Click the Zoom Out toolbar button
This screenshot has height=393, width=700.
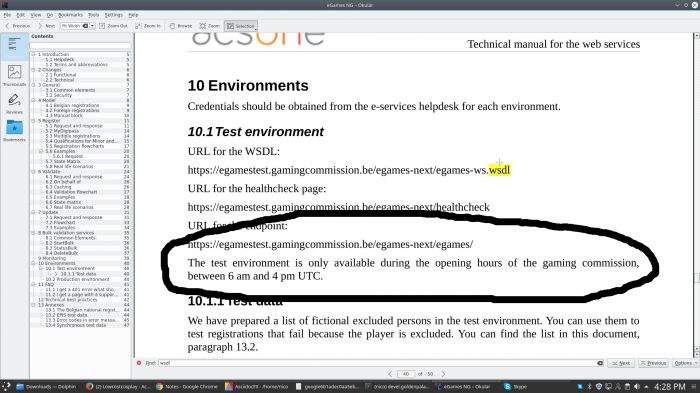pyautogui.click(x=113, y=26)
